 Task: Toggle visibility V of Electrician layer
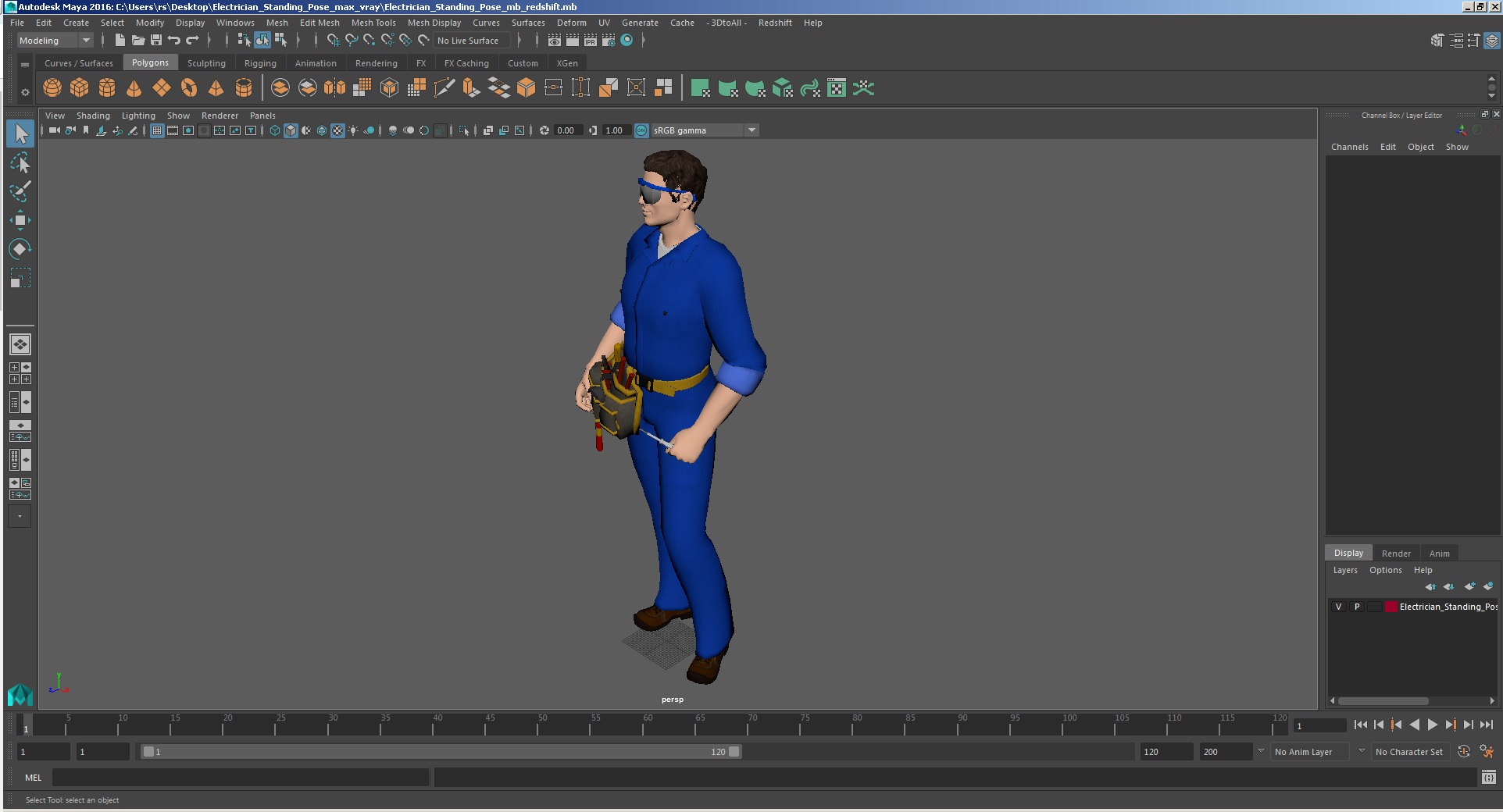tap(1338, 607)
